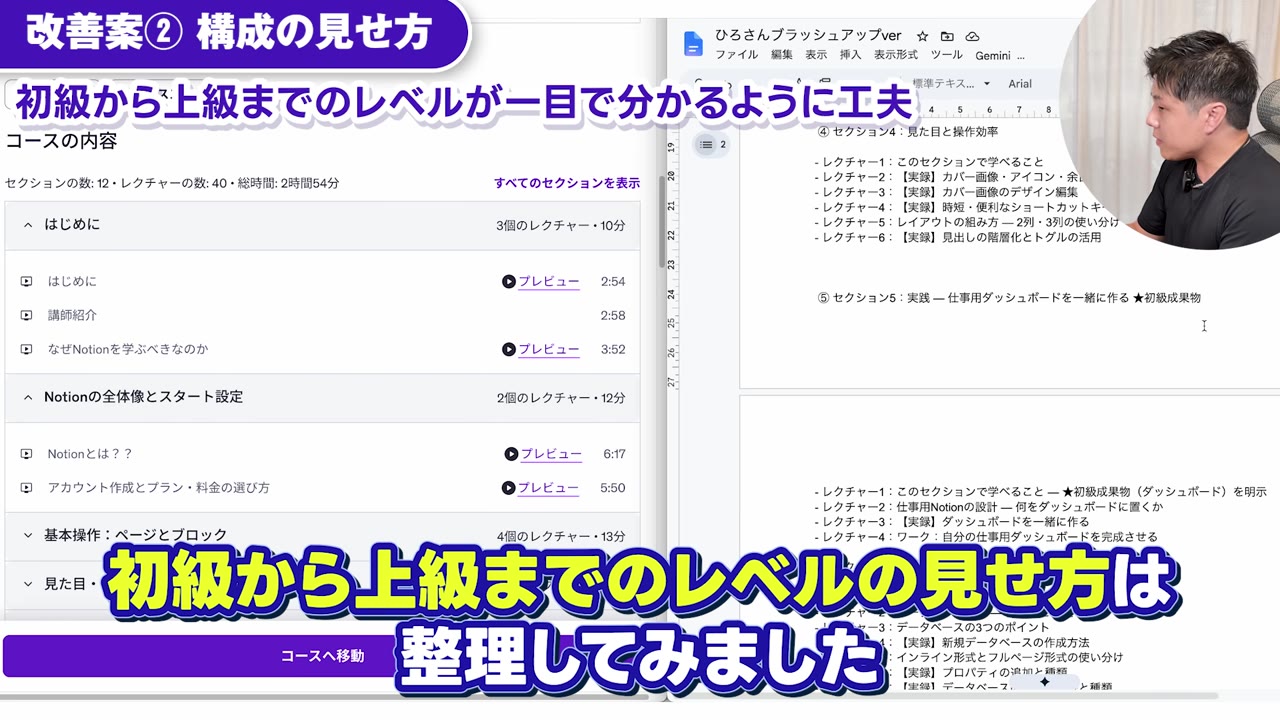Image resolution: width=1280 pixels, height=720 pixels.
Task: Click the play icon for はじめに preview
Action: coord(509,282)
